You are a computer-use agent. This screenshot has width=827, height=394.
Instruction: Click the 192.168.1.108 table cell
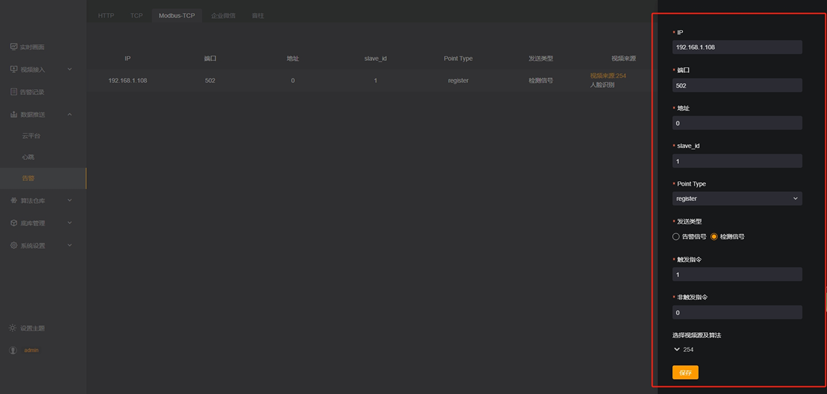(128, 81)
